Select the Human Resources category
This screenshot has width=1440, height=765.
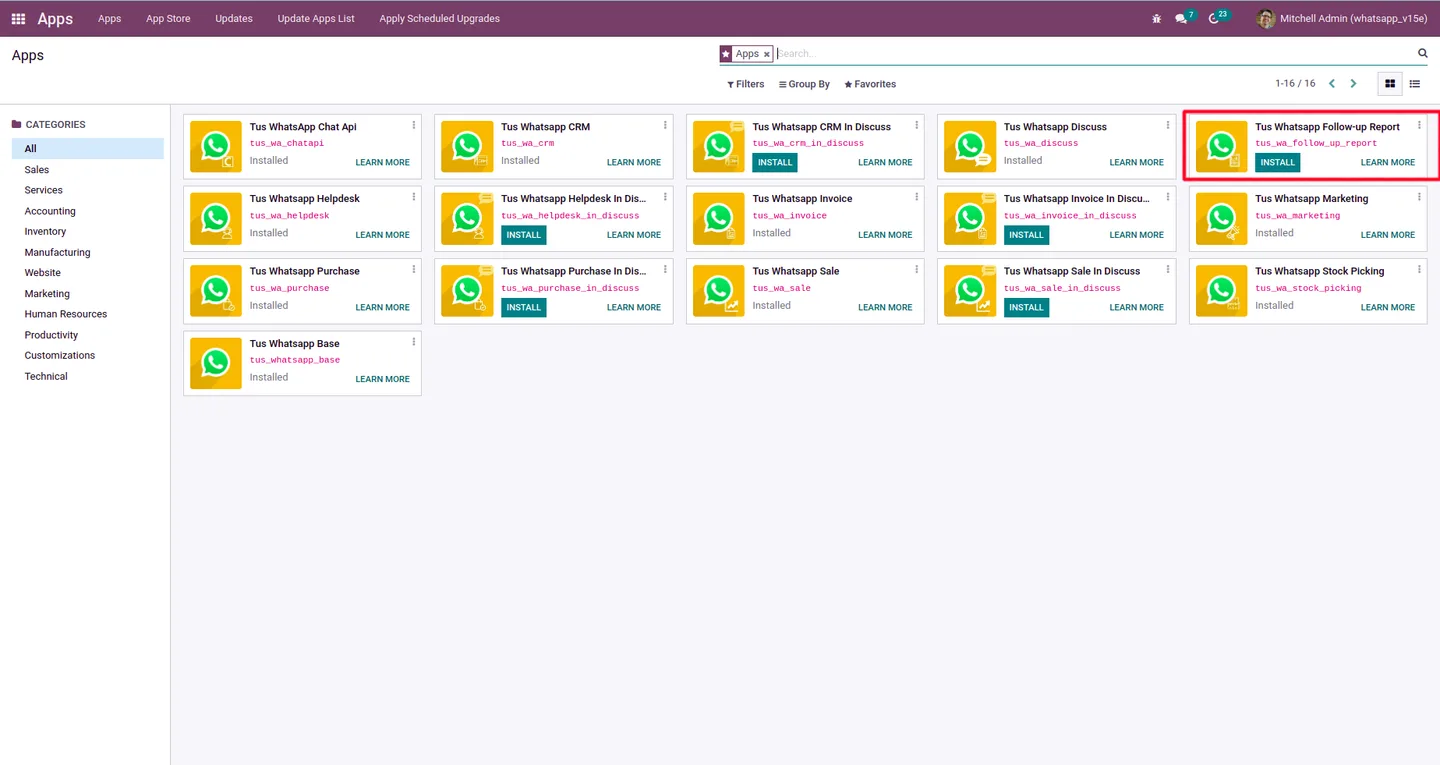click(88, 314)
